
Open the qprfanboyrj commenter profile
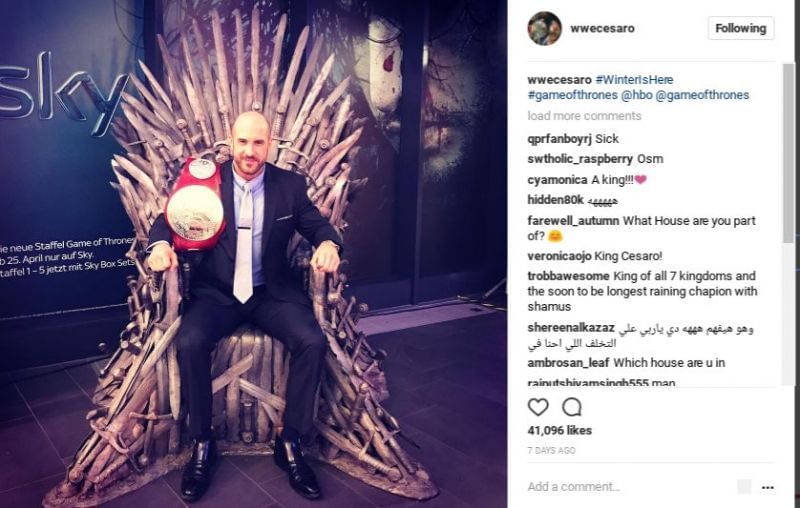click(560, 139)
